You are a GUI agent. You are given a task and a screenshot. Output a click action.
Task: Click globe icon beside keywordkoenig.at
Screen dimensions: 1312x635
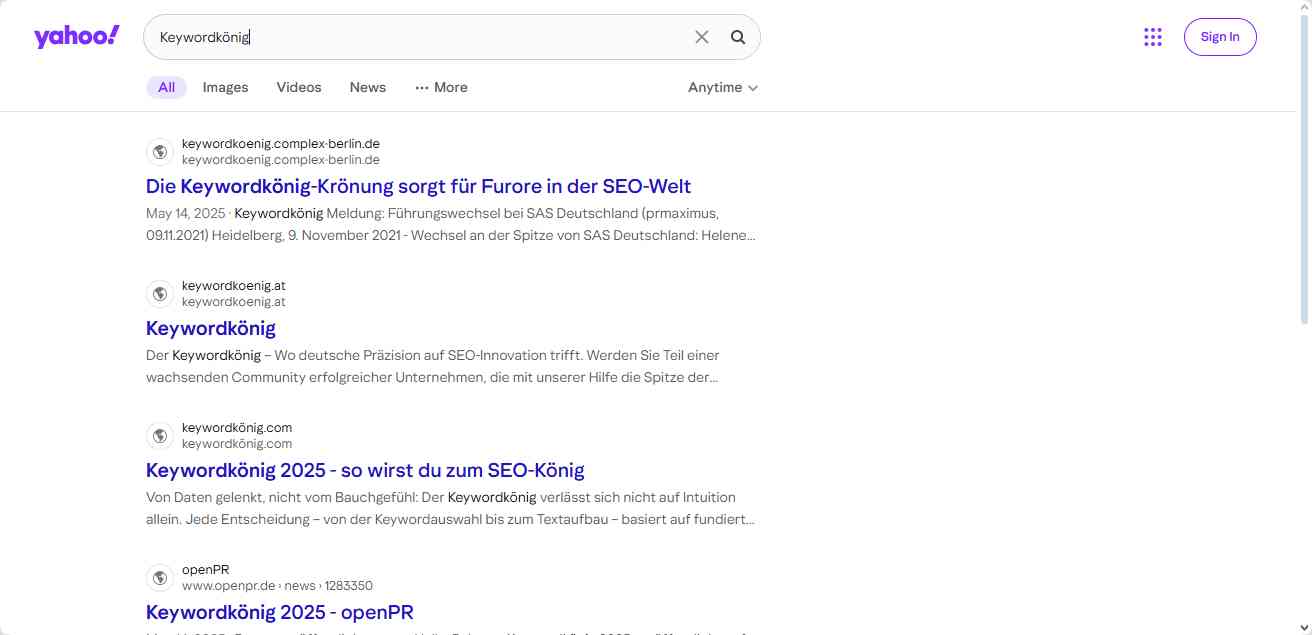(x=159, y=294)
